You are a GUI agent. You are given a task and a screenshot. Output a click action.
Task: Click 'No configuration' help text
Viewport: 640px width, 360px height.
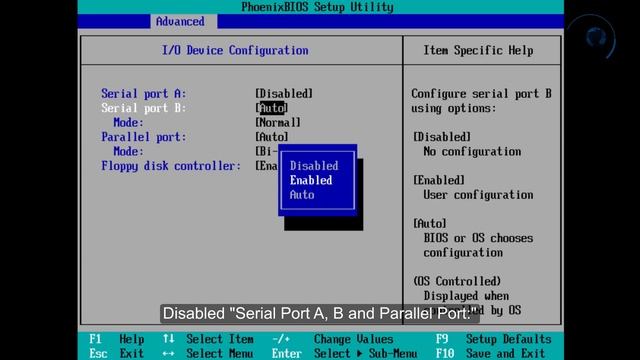(472, 151)
